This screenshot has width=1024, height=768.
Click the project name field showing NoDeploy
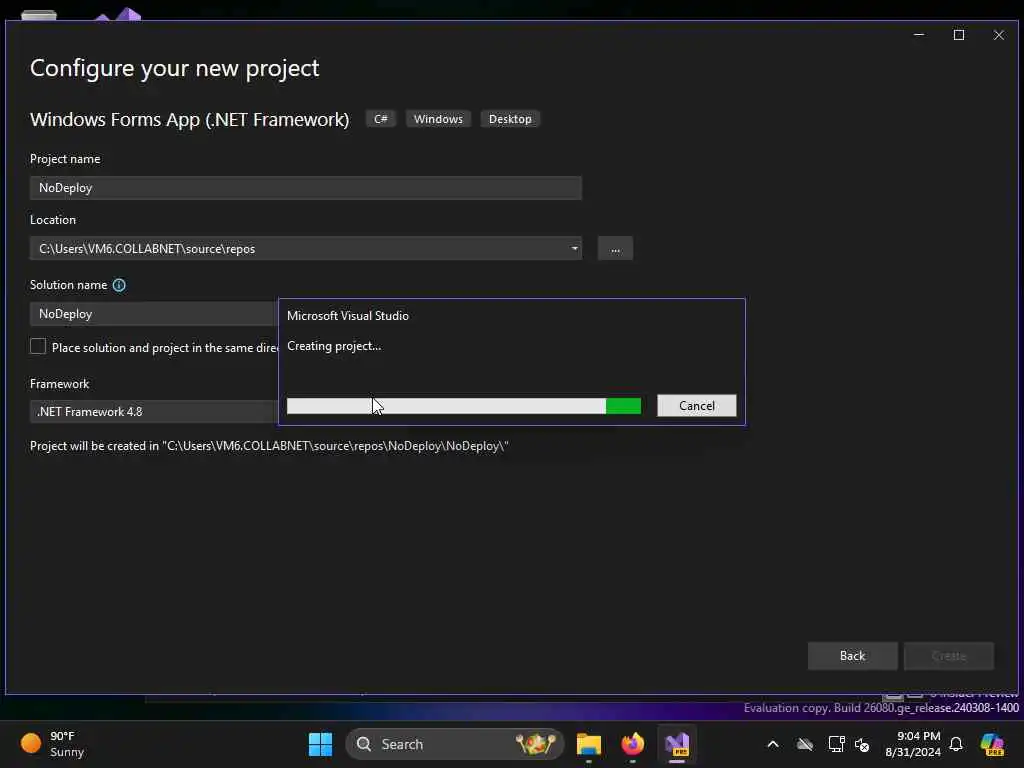pos(306,188)
